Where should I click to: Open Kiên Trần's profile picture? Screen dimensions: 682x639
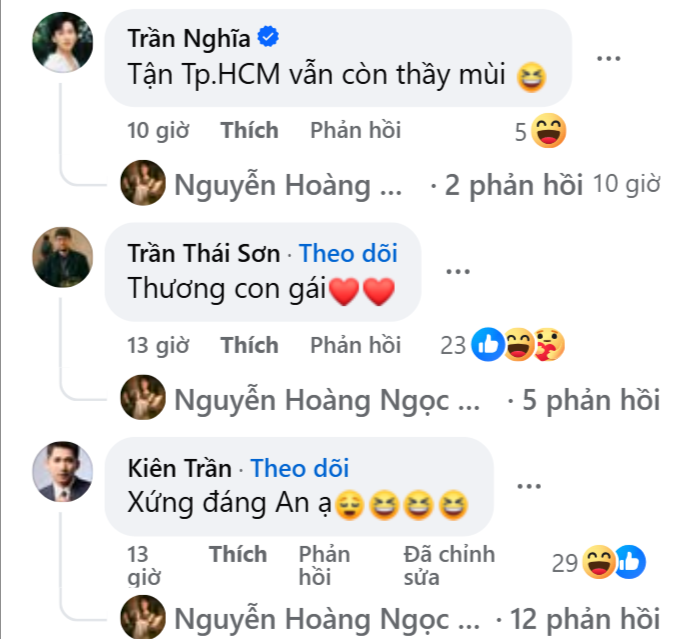pyautogui.click(x=63, y=471)
